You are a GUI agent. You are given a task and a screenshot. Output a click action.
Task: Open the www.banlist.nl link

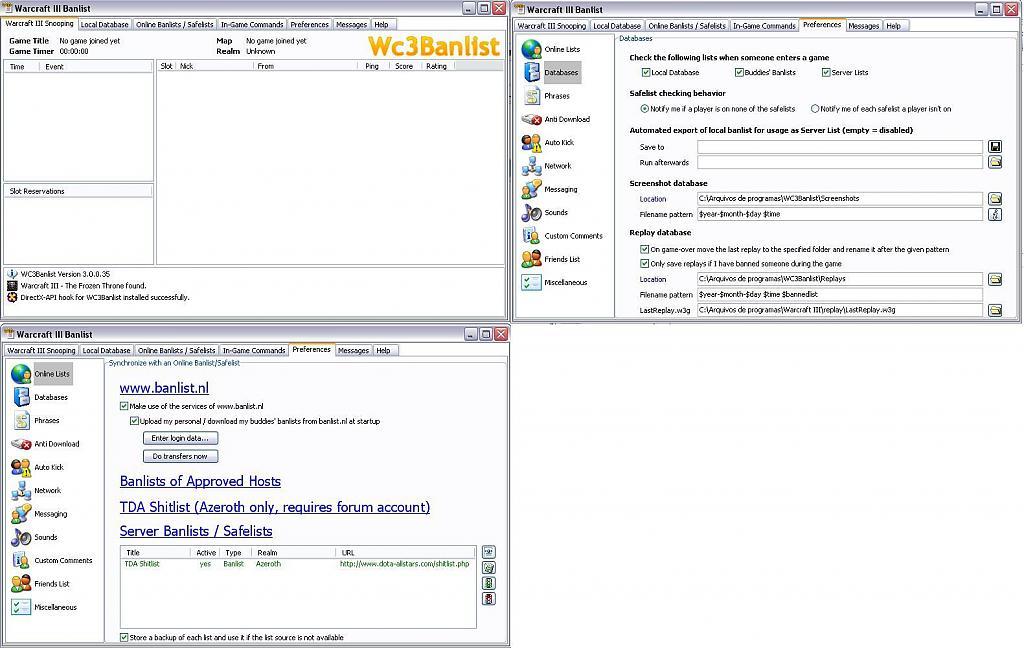click(x=165, y=388)
